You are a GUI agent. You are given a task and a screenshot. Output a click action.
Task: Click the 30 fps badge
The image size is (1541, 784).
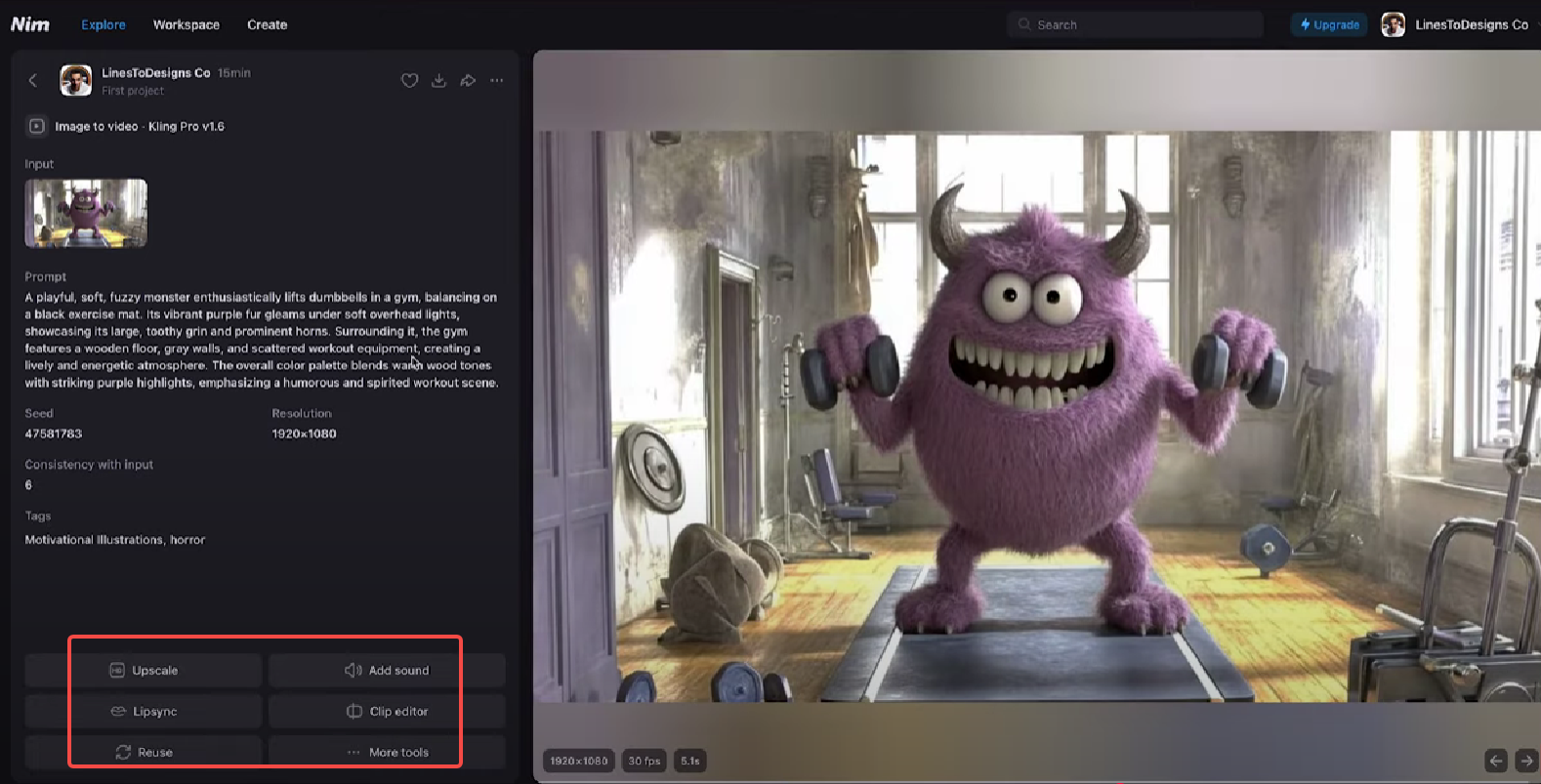tap(645, 761)
